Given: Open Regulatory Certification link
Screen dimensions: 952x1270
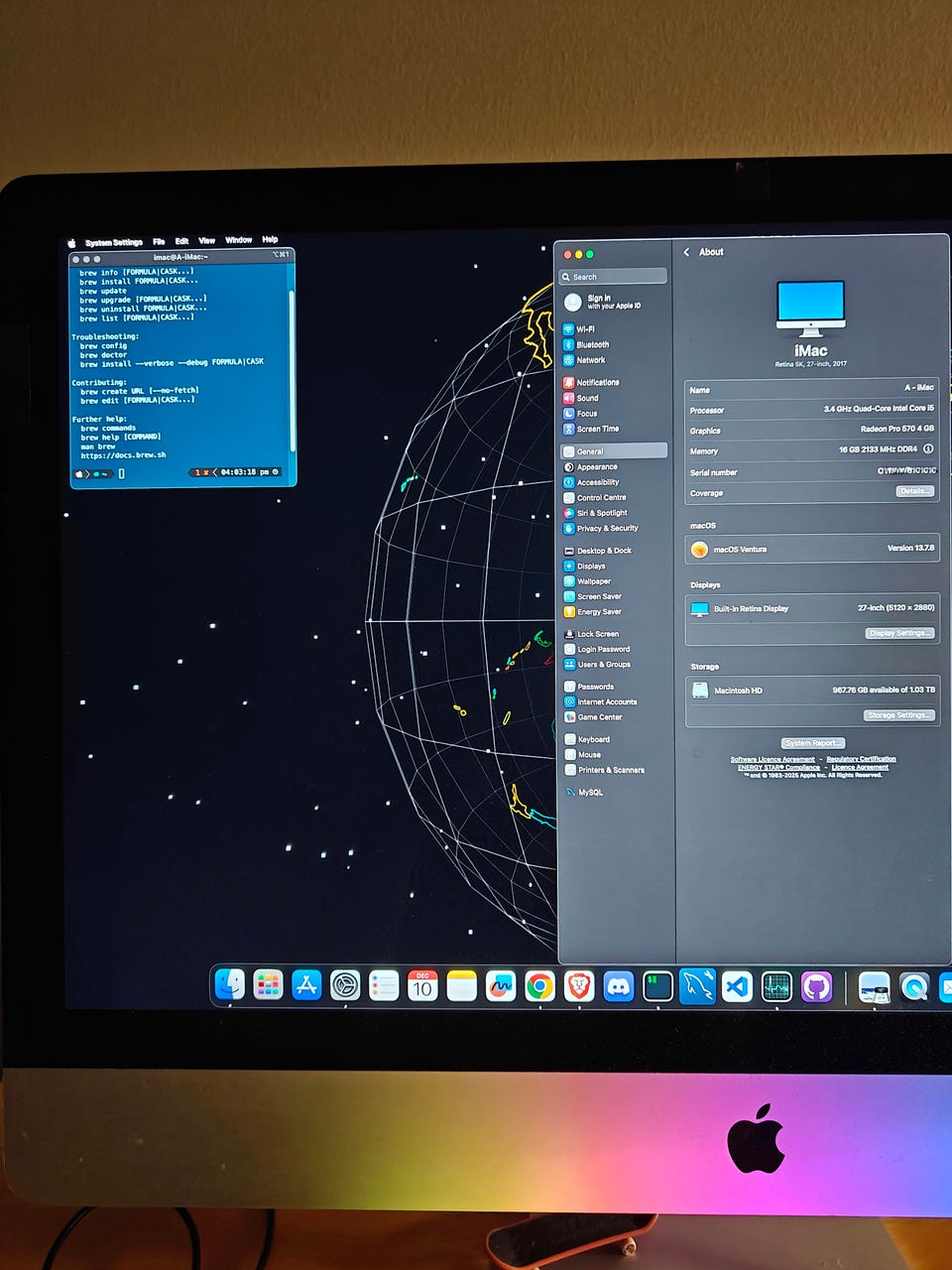Looking at the screenshot, I should (x=861, y=759).
